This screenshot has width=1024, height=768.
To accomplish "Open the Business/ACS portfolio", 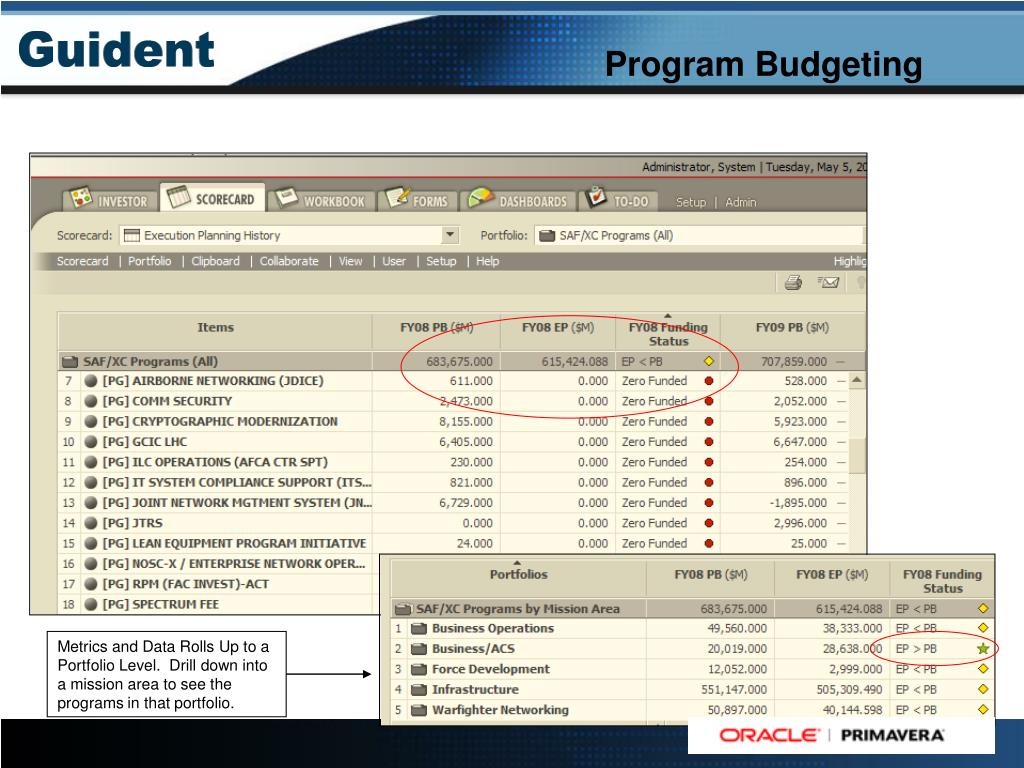I will coord(473,648).
